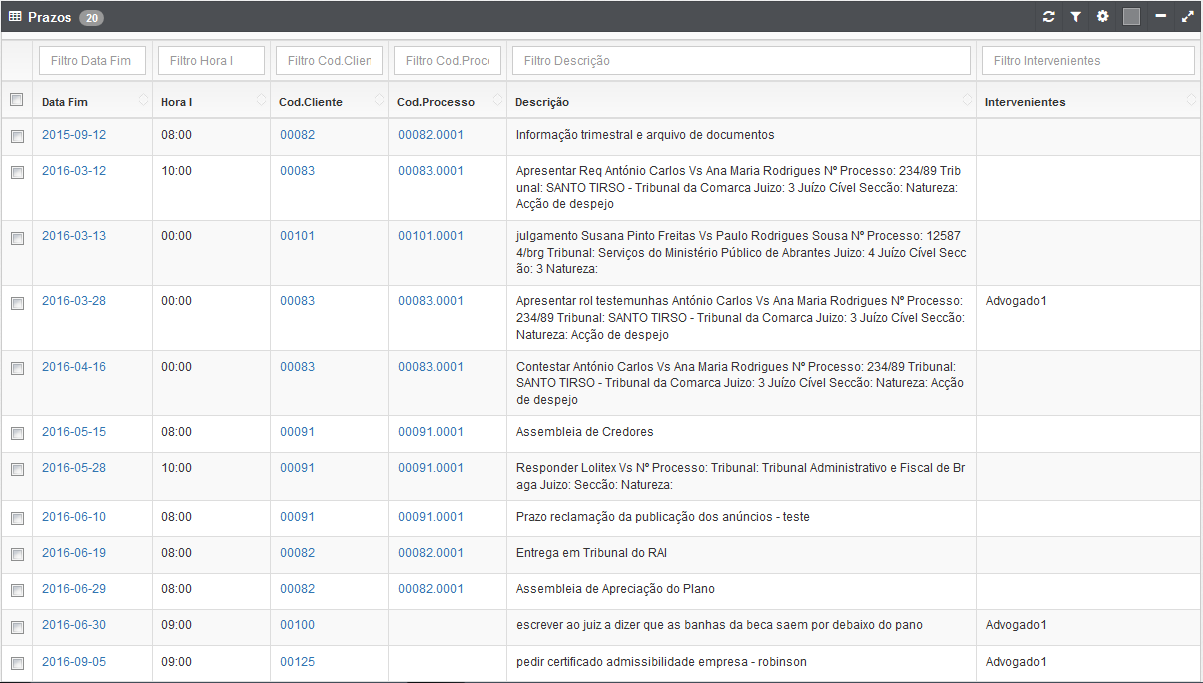Open the 2016-05-15 date link
The image size is (1203, 683).
[74, 432]
